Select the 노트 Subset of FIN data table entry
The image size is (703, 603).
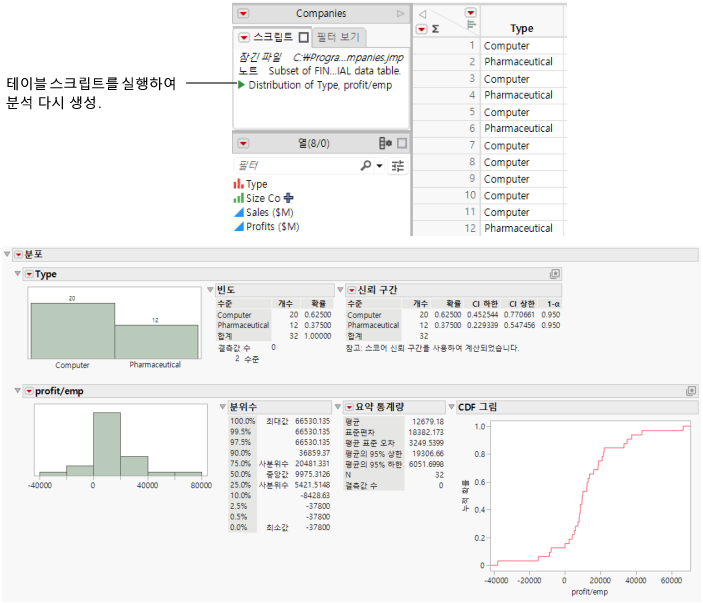[x=319, y=71]
